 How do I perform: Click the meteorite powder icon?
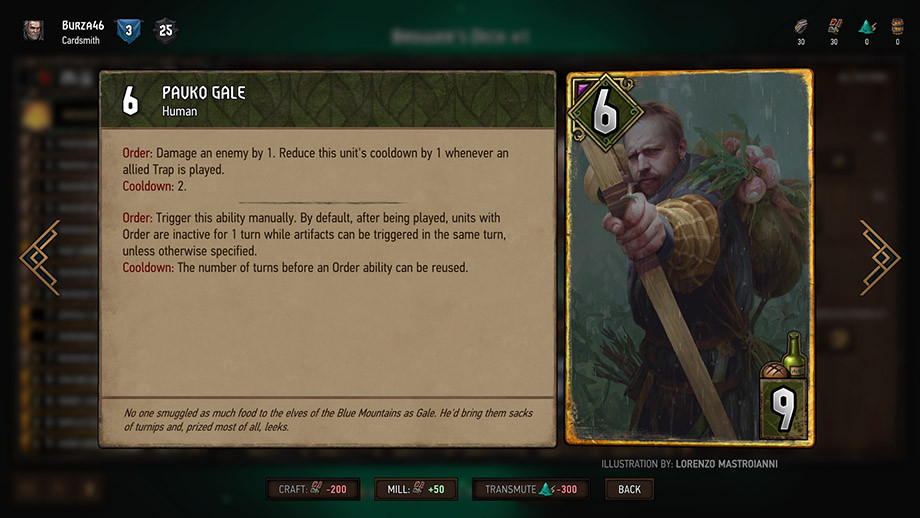[867, 26]
